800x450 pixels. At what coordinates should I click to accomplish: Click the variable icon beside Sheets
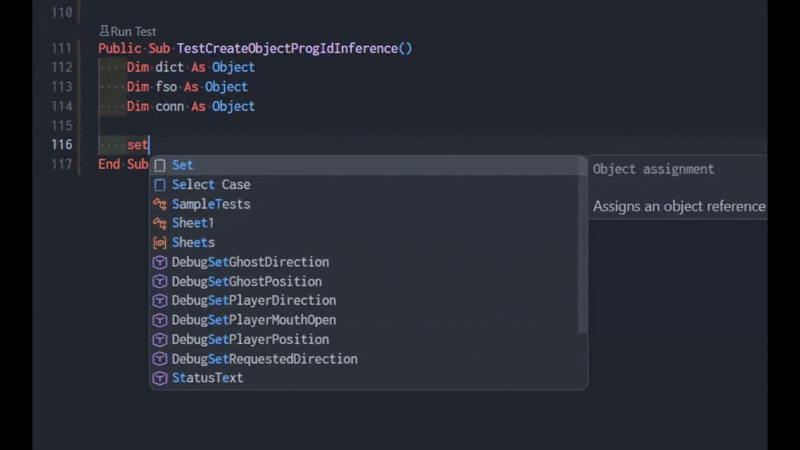tap(160, 243)
